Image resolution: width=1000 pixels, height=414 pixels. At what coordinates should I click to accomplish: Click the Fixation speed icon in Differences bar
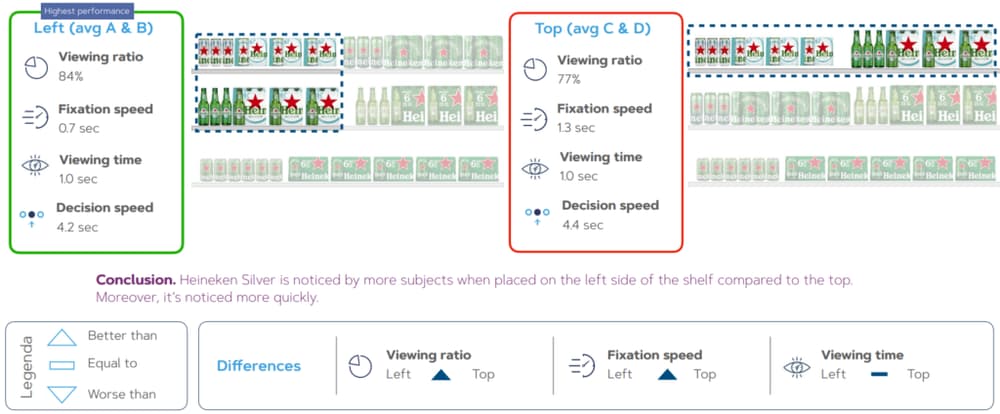pos(582,364)
